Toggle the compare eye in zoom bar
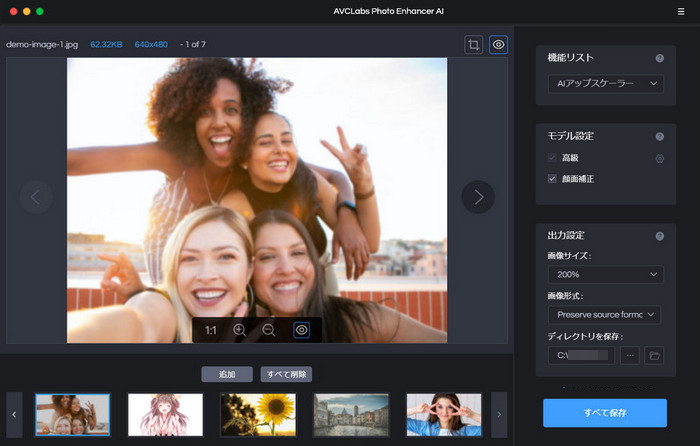700x446 pixels. click(301, 330)
